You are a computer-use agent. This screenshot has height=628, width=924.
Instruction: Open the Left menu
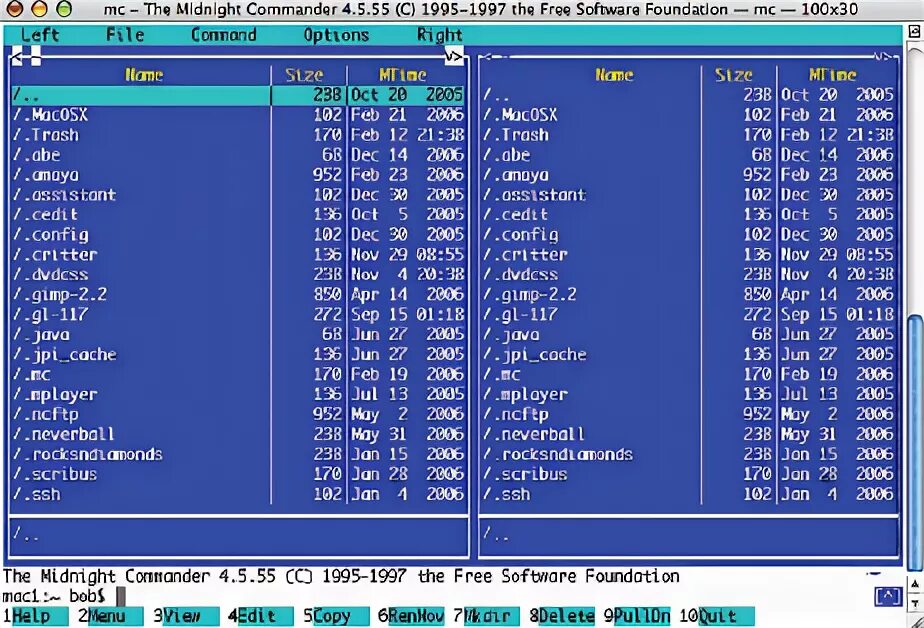point(39,35)
